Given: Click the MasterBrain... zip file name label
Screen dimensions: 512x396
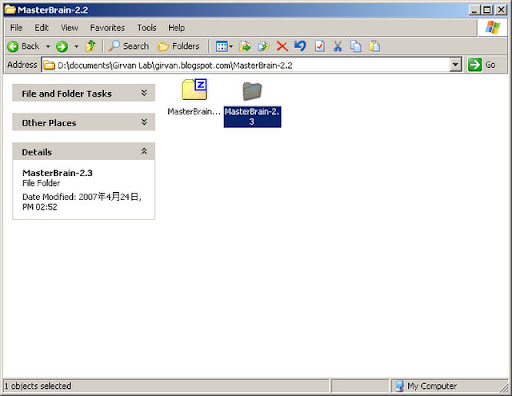Looking at the screenshot, I should click(x=194, y=112).
